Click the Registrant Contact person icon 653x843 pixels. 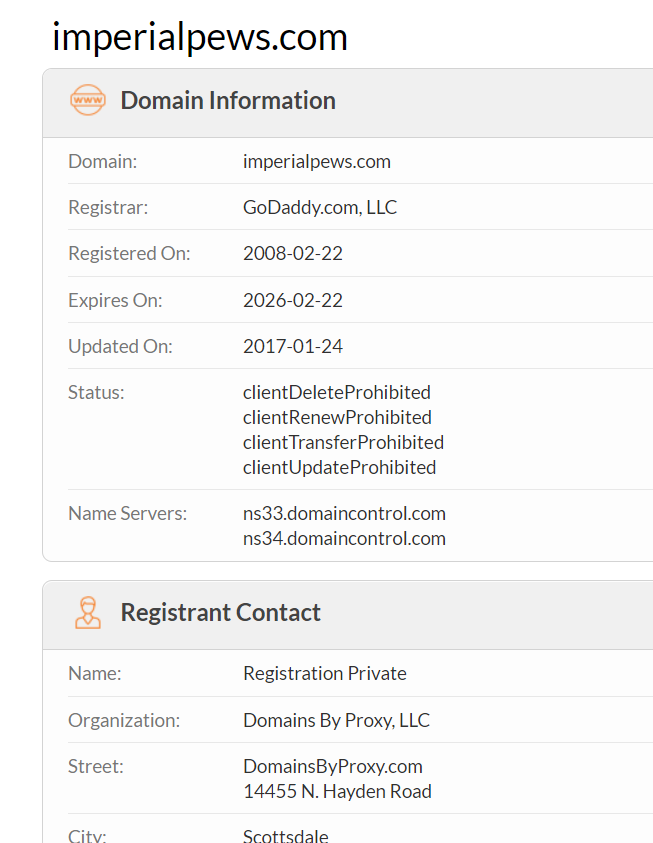click(88, 613)
